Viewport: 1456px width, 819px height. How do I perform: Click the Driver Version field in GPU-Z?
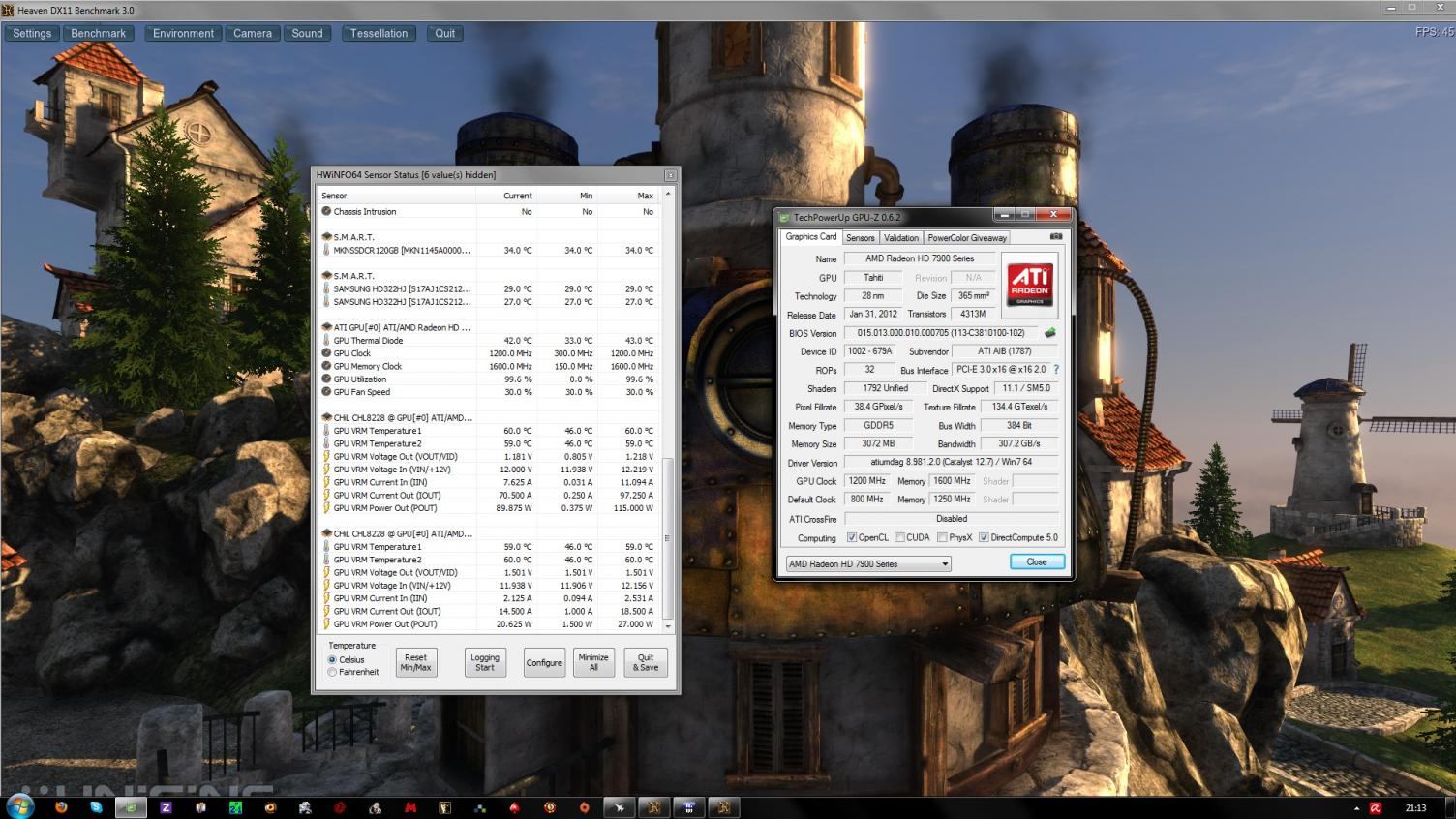pos(951,463)
